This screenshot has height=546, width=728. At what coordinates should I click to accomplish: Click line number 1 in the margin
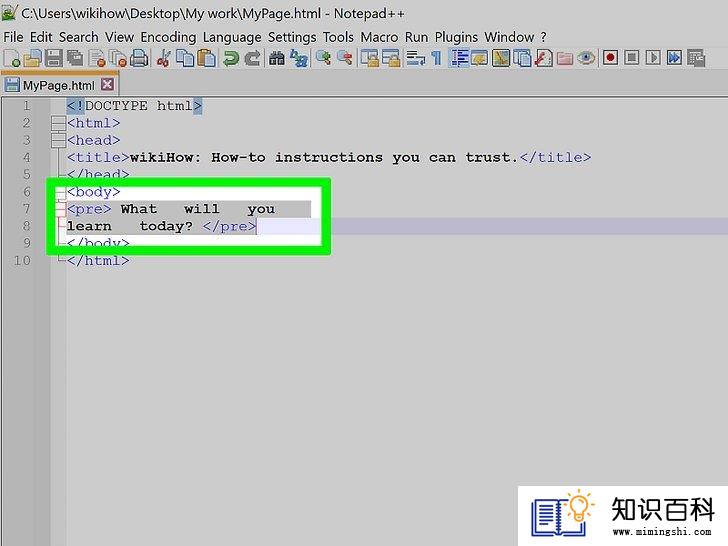tap(26, 106)
